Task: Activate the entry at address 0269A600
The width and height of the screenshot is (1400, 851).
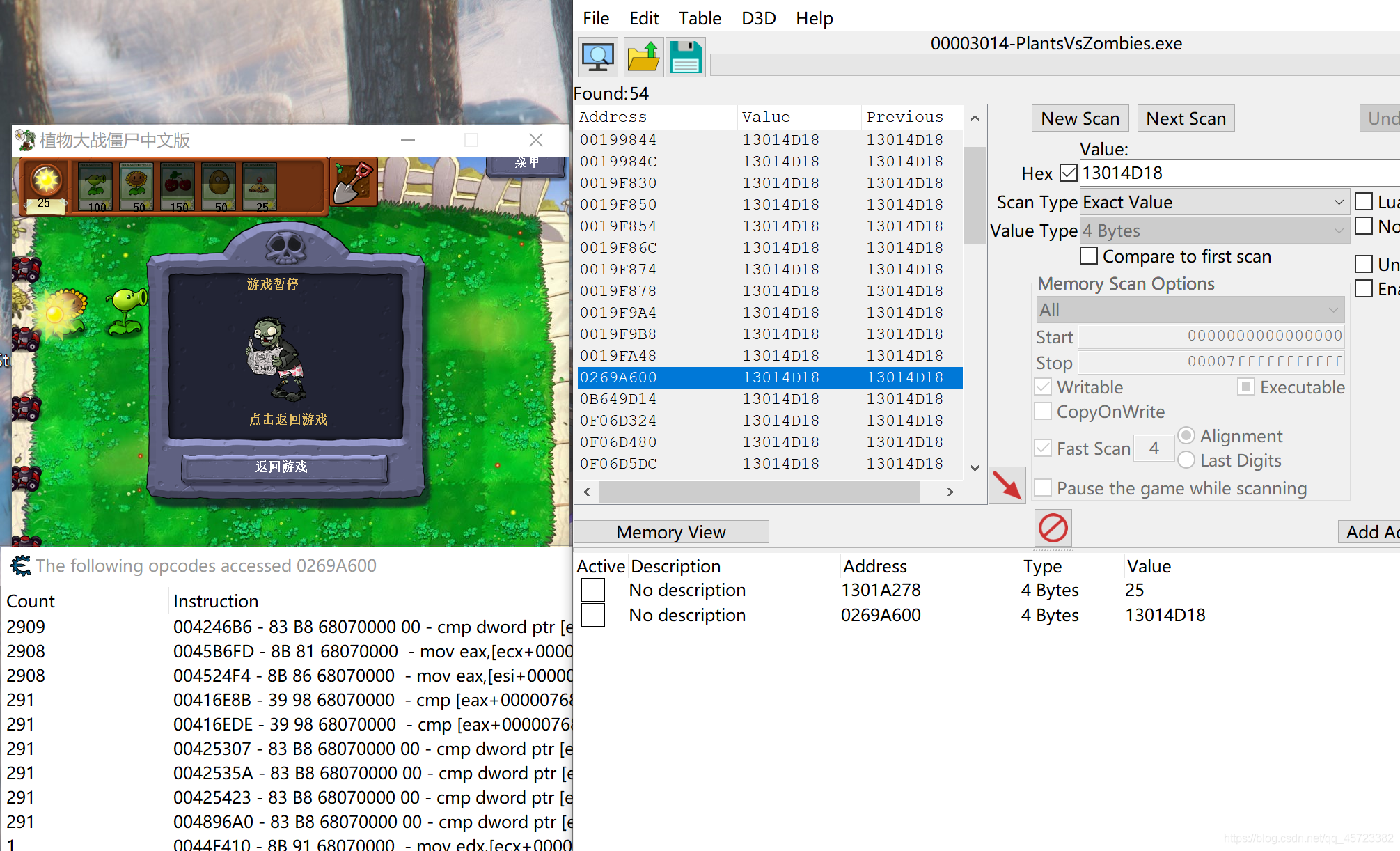Action: [592, 615]
